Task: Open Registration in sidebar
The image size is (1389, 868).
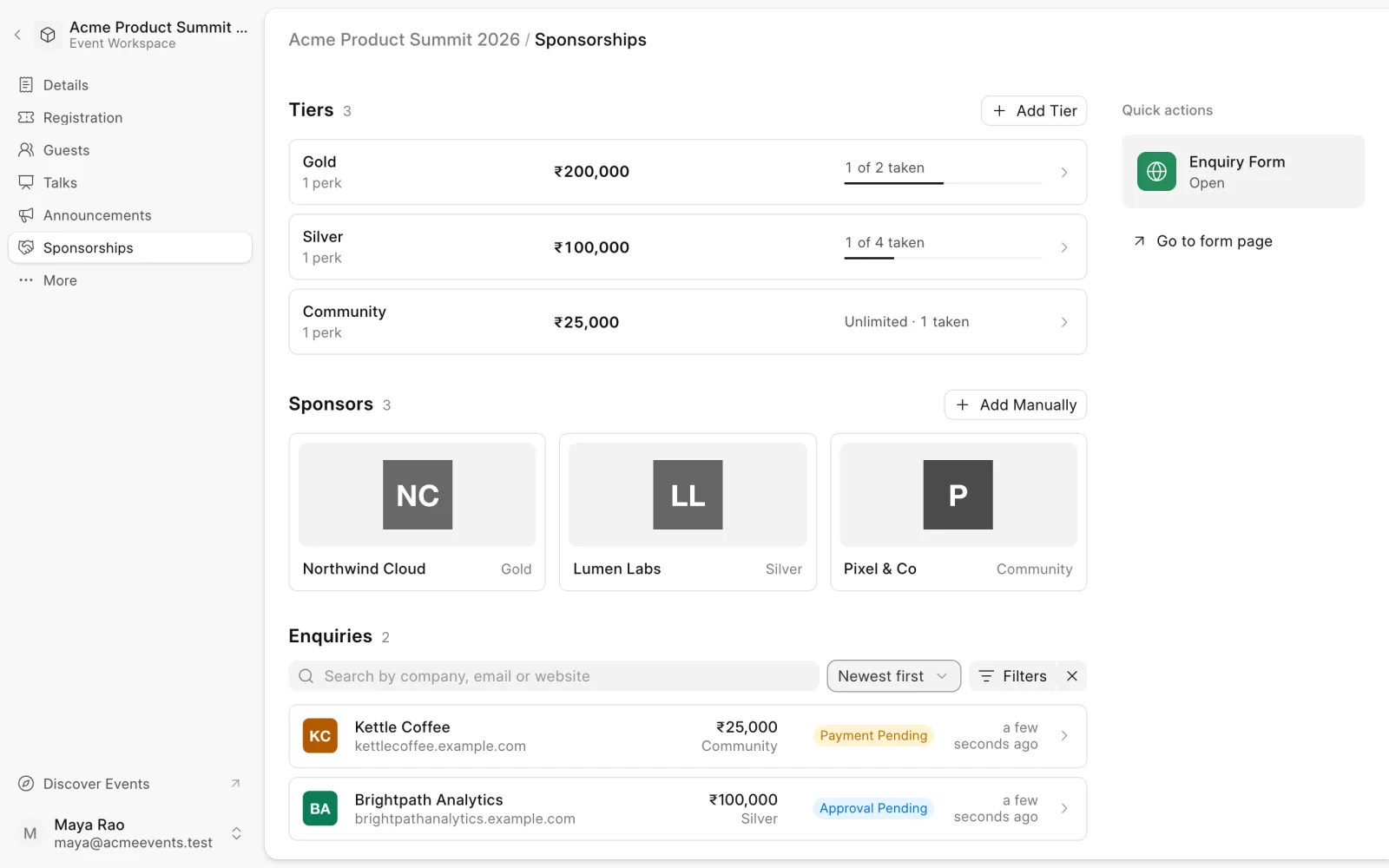Action: [x=130, y=117]
